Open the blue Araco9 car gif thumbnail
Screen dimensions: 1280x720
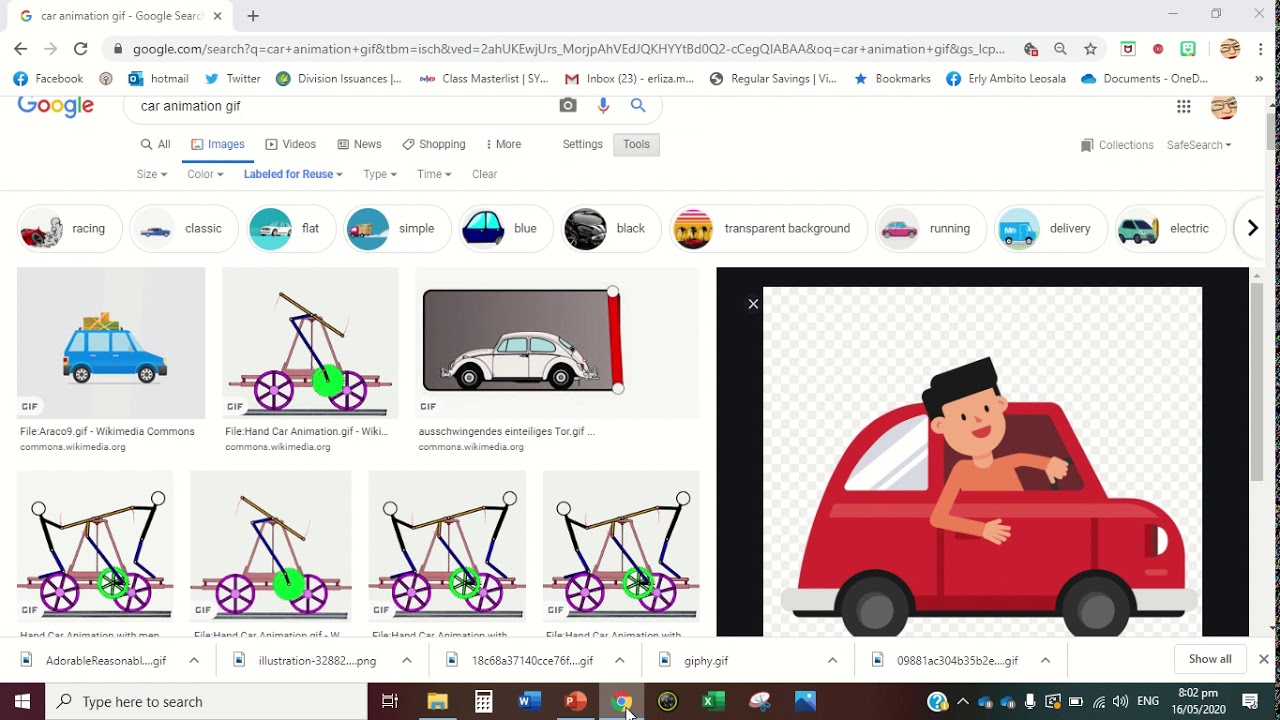tap(111, 343)
